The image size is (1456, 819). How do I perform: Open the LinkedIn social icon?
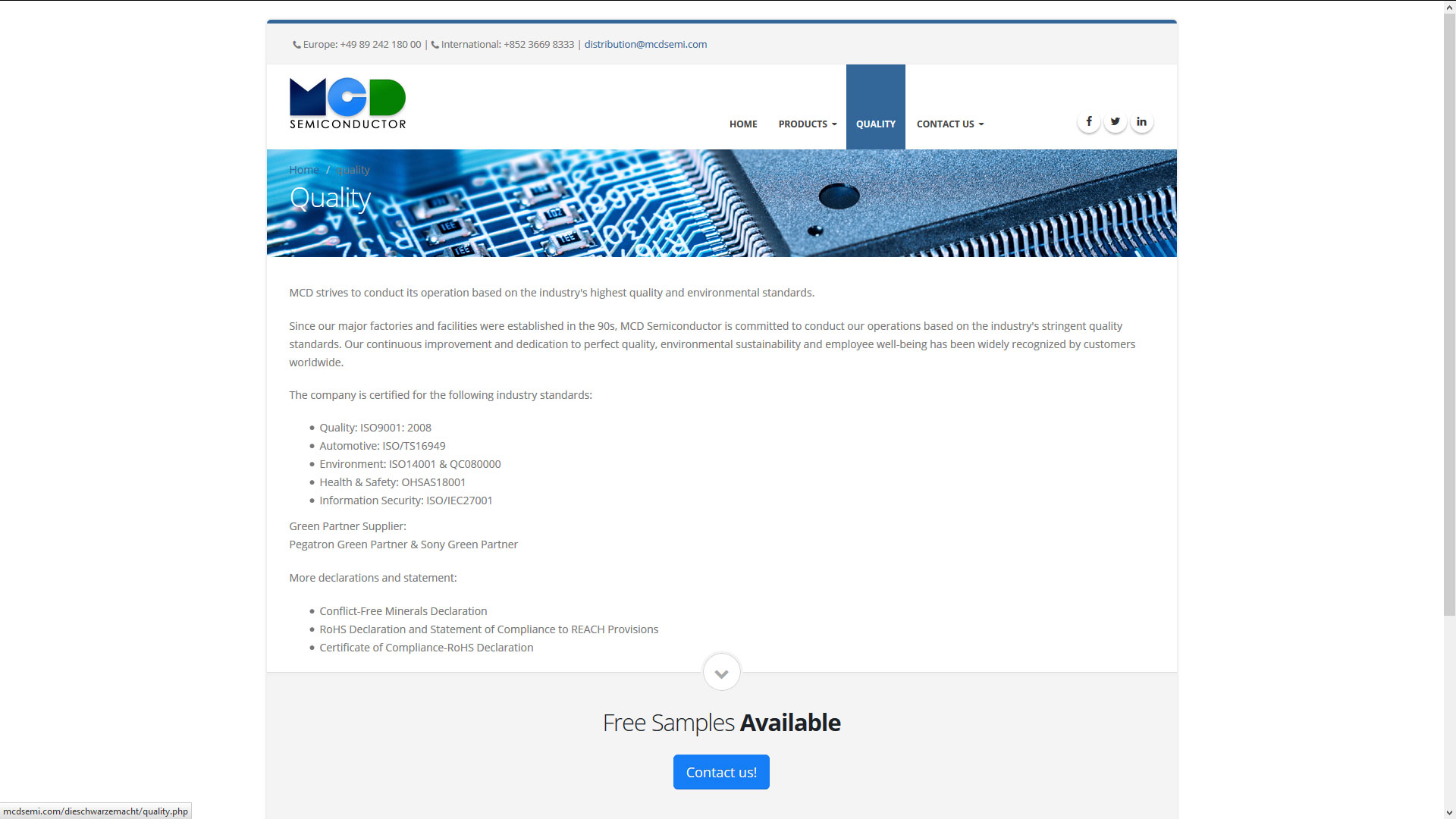tap(1141, 121)
